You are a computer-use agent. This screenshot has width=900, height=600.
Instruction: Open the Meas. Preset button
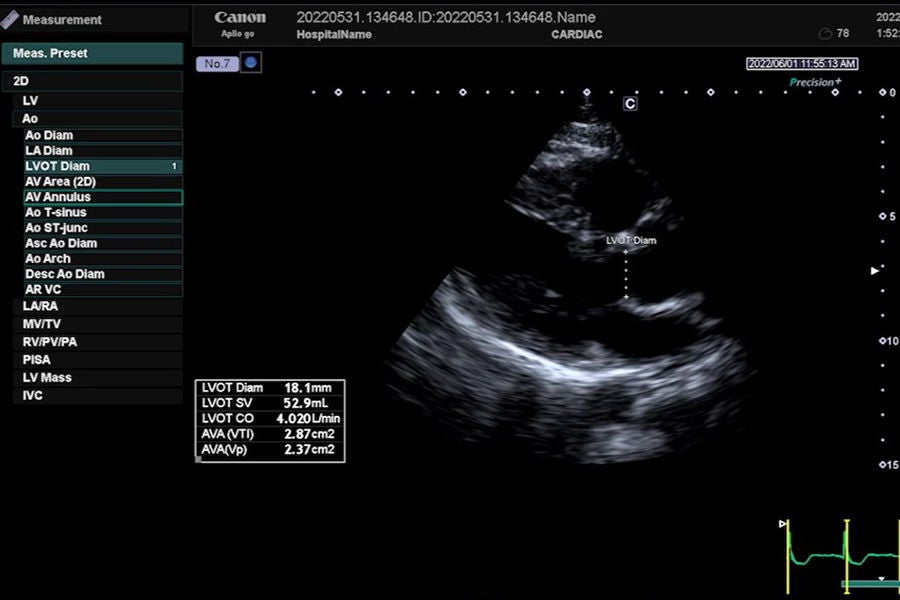[x=92, y=53]
